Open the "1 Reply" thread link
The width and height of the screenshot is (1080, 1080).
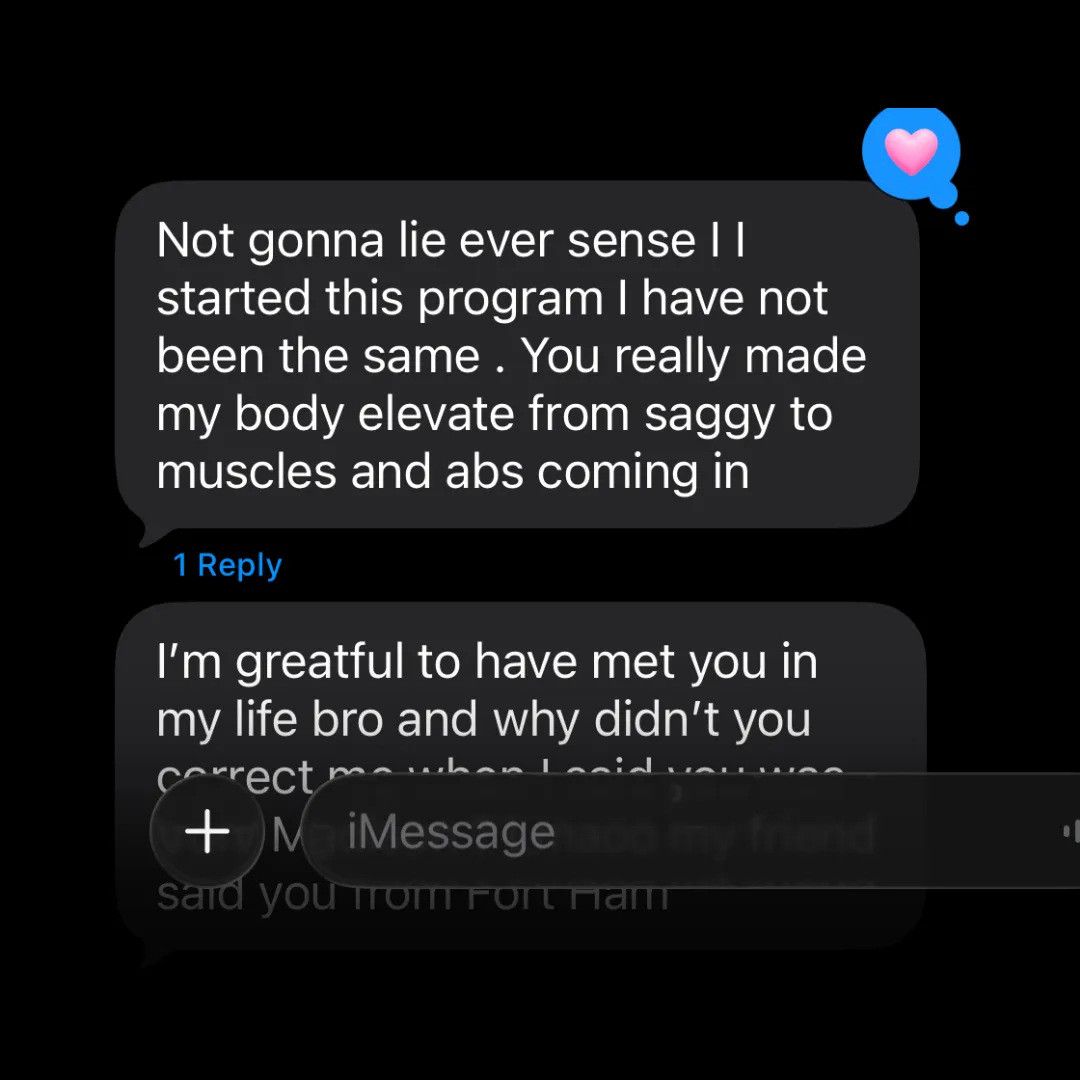227,565
